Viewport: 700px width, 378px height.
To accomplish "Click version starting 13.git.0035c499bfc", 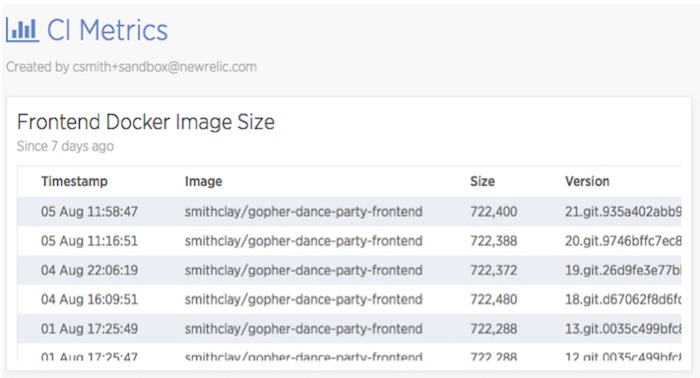I will (x=623, y=328).
